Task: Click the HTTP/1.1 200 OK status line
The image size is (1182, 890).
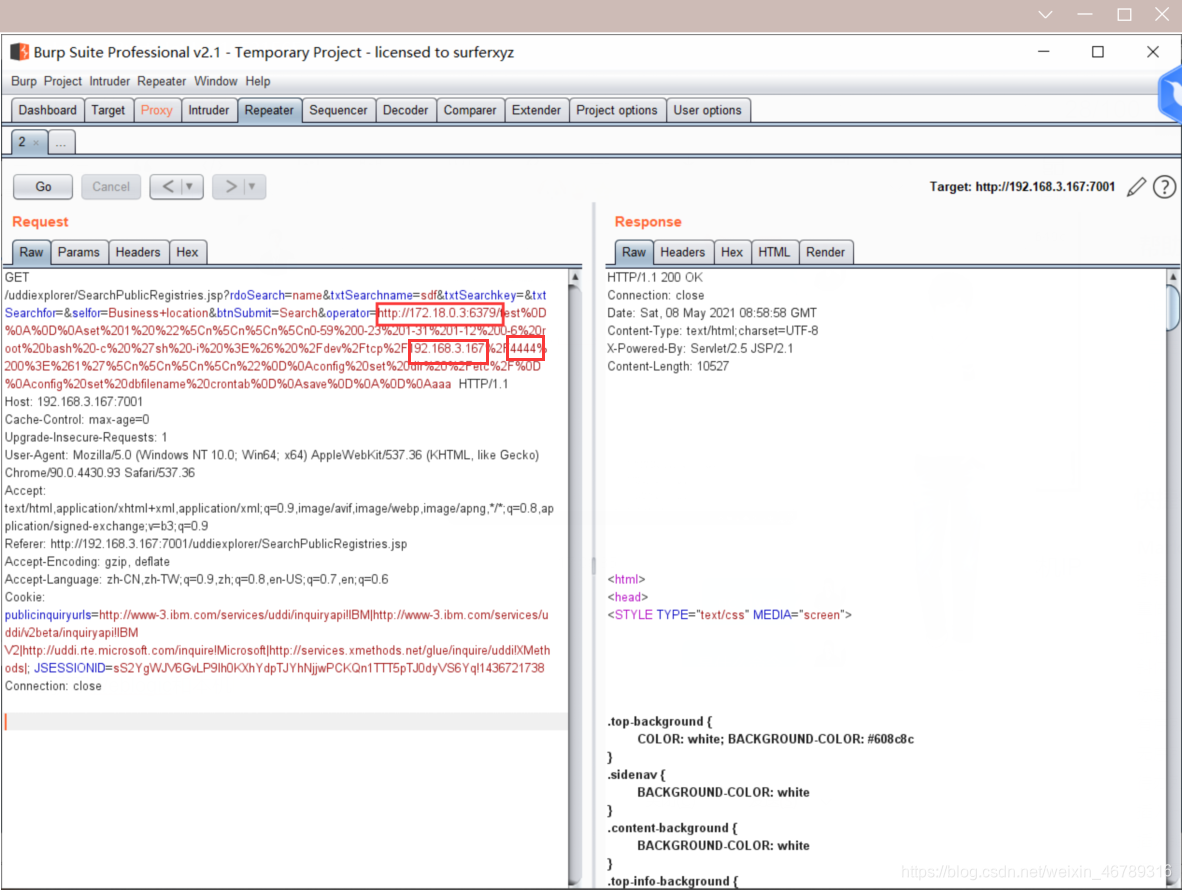Action: click(654, 277)
